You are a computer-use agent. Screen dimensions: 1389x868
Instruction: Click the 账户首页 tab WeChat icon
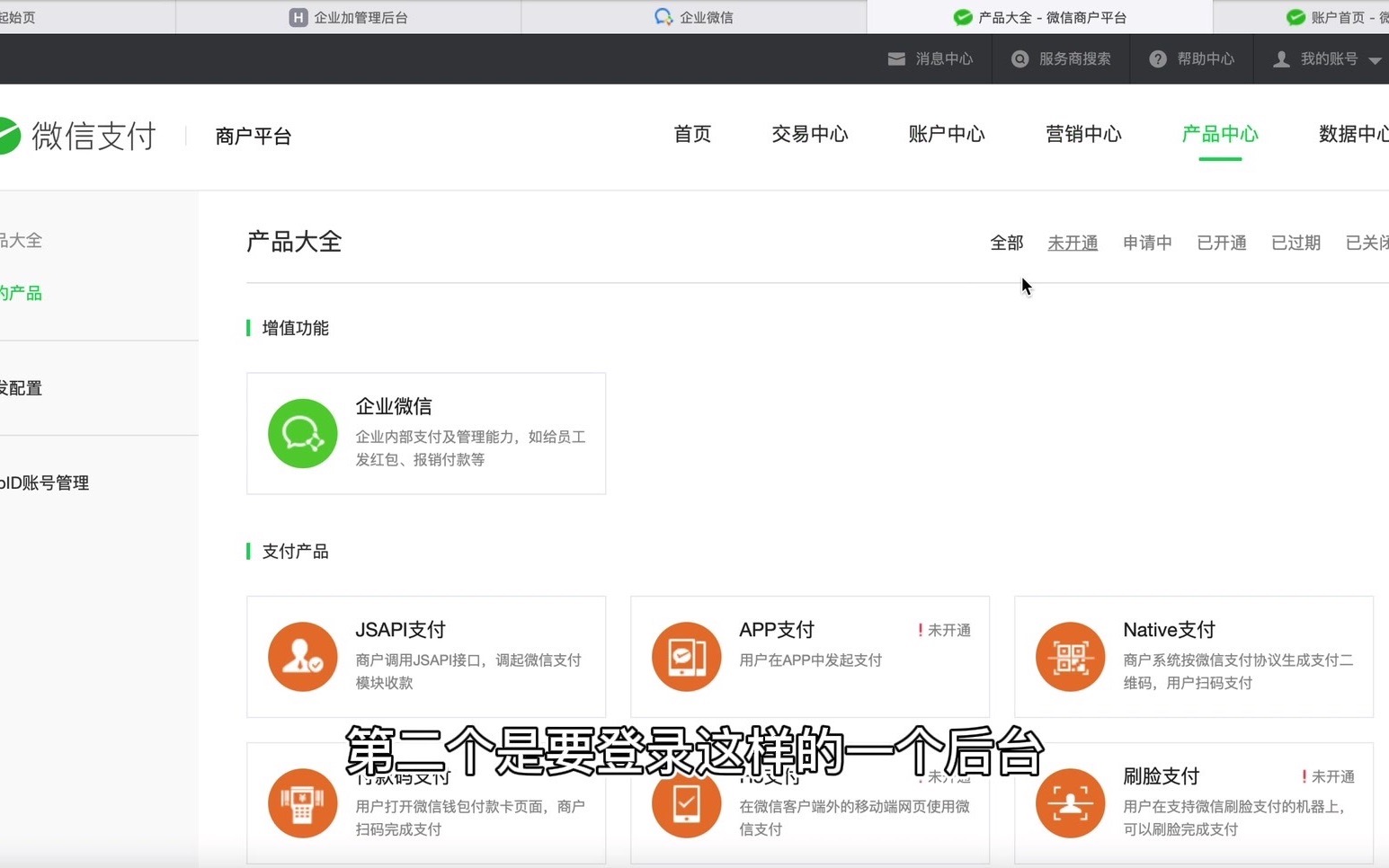point(1296,17)
